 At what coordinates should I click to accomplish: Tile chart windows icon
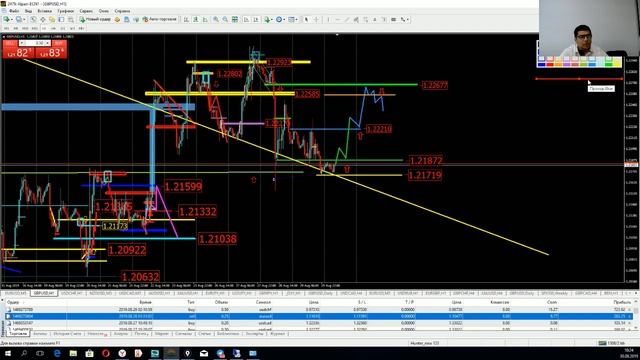235,19
